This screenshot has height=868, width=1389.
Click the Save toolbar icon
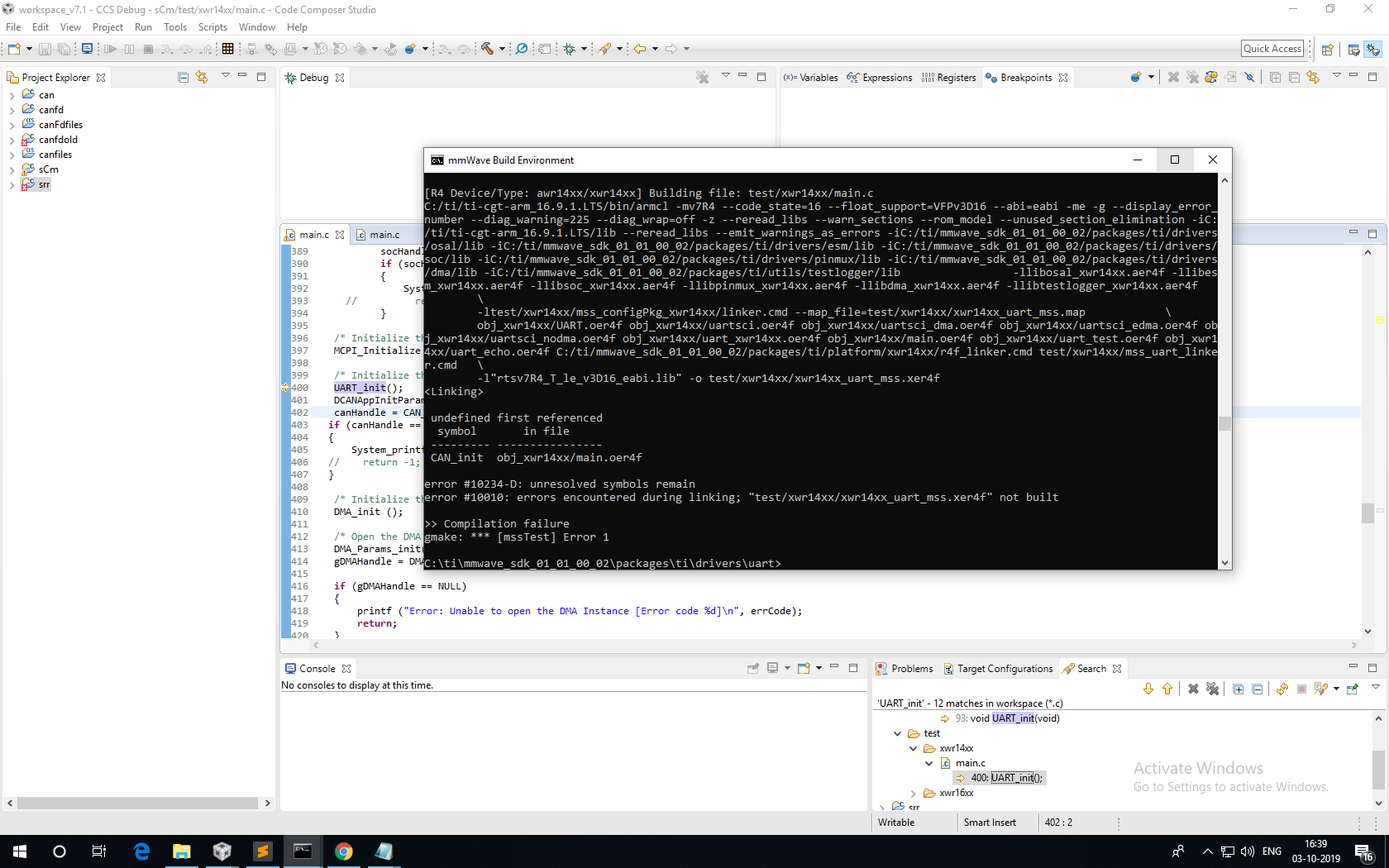(x=45, y=49)
